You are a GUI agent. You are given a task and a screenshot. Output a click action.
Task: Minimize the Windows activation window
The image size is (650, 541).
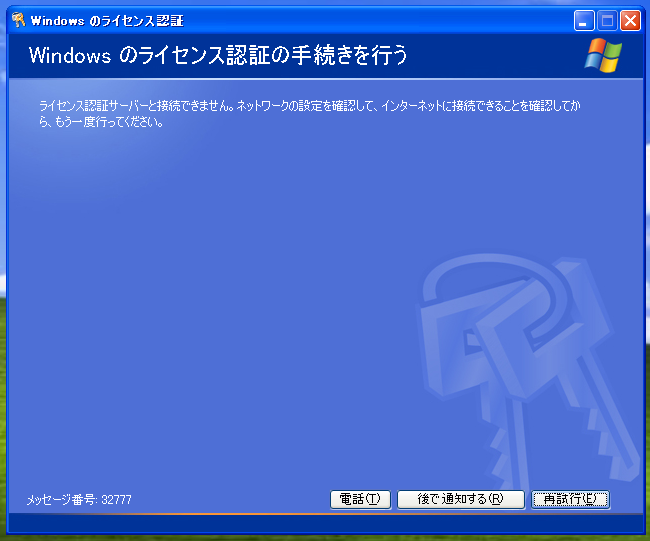click(x=584, y=20)
